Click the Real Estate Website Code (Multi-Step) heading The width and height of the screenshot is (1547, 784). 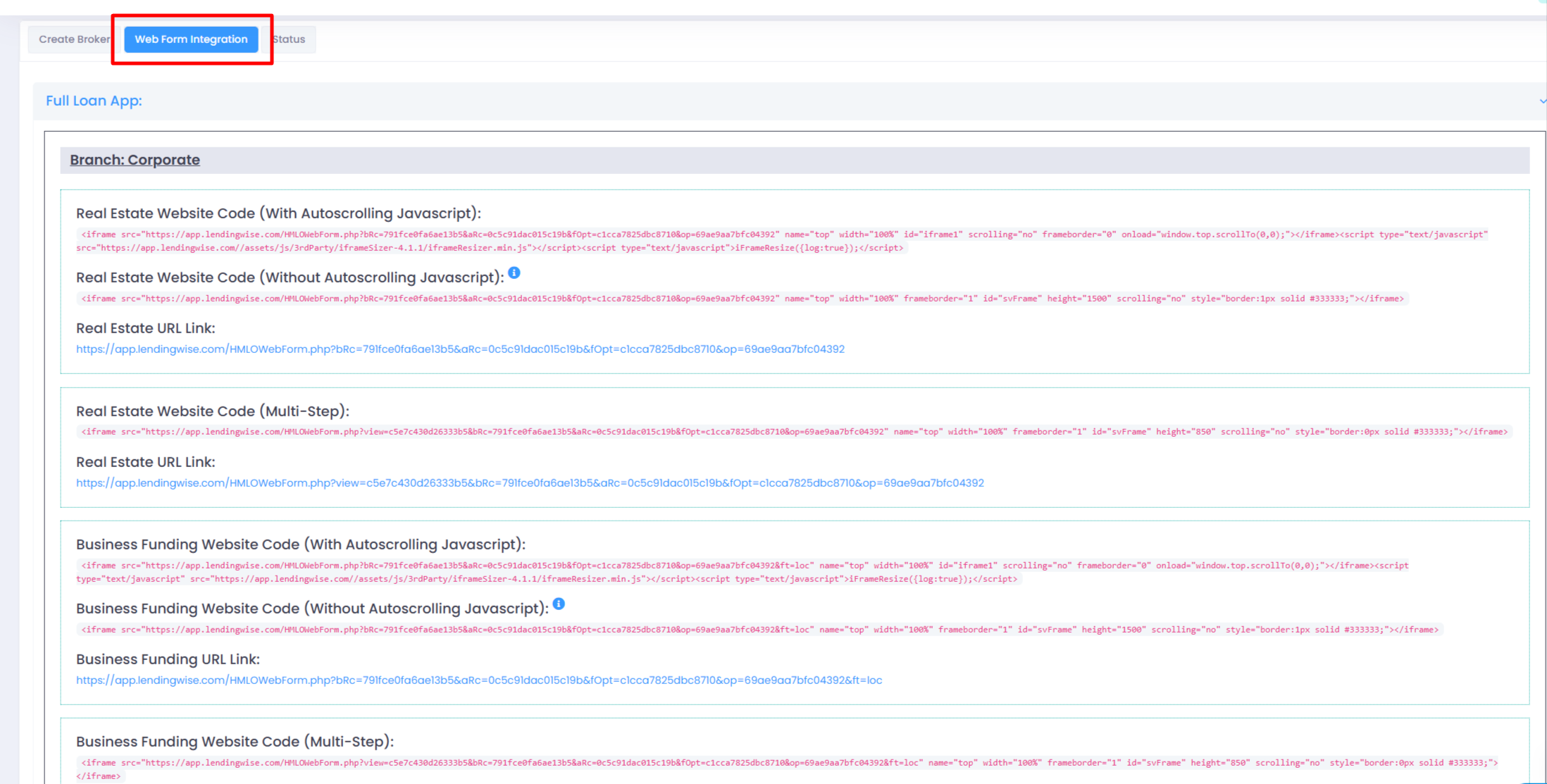[x=212, y=411]
